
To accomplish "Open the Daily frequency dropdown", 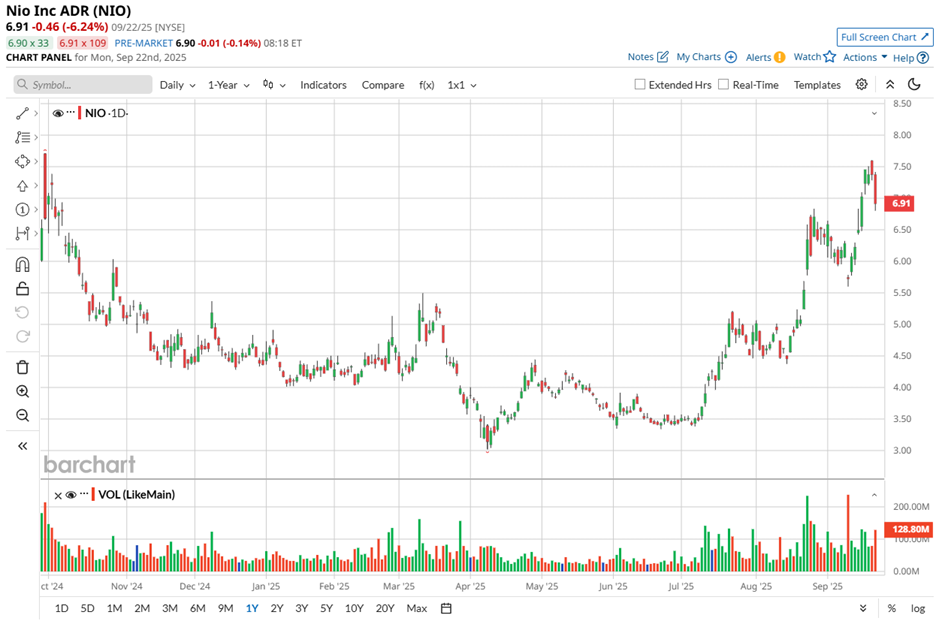I will pyautogui.click(x=177, y=85).
